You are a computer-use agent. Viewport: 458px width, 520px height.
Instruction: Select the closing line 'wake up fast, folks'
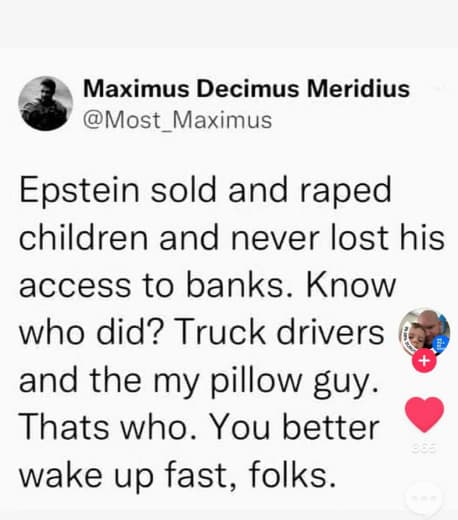click(177, 475)
